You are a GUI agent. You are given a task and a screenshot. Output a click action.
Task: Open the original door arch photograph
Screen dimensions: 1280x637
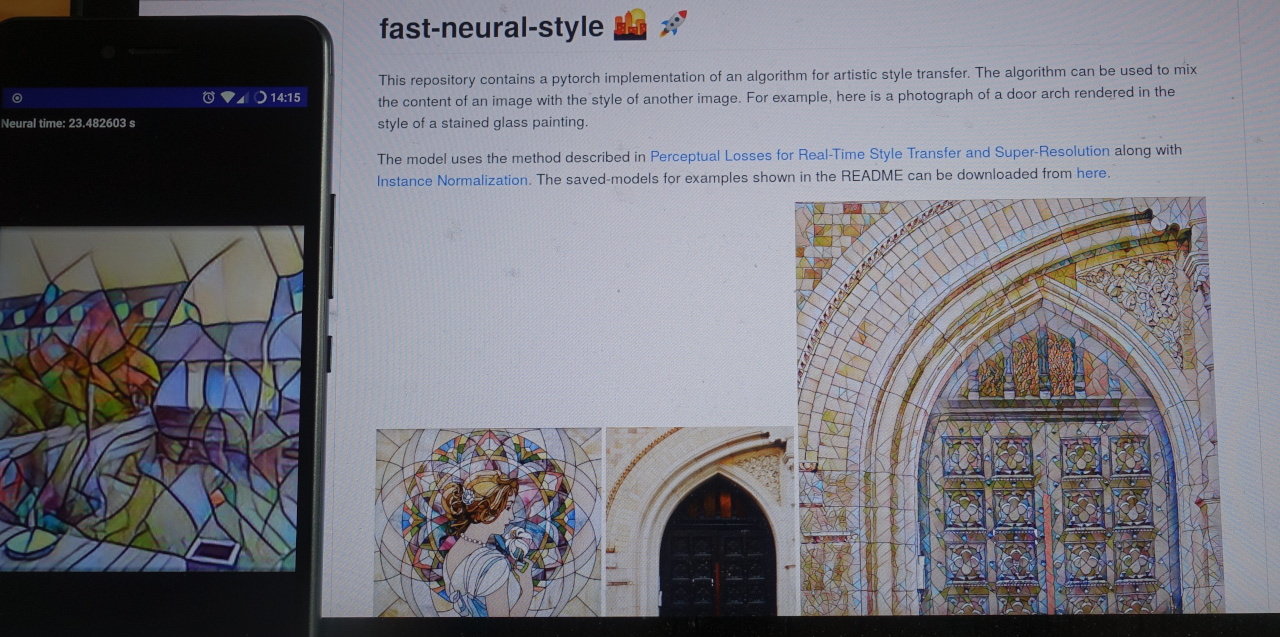click(700, 521)
